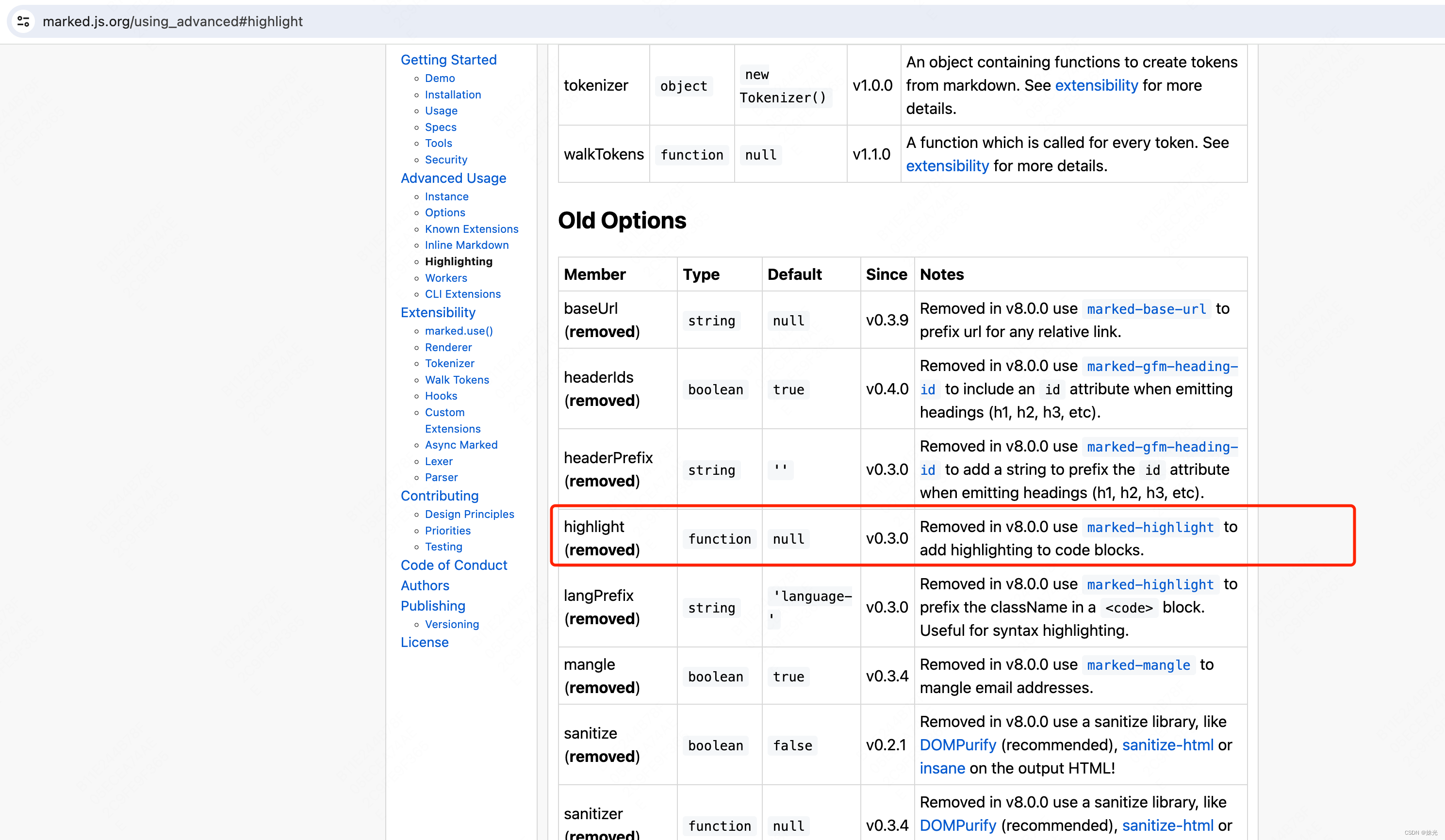Screen dimensions: 1445x840
Task: Open the first DOMPurify link in sanitize row
Action: point(958,745)
